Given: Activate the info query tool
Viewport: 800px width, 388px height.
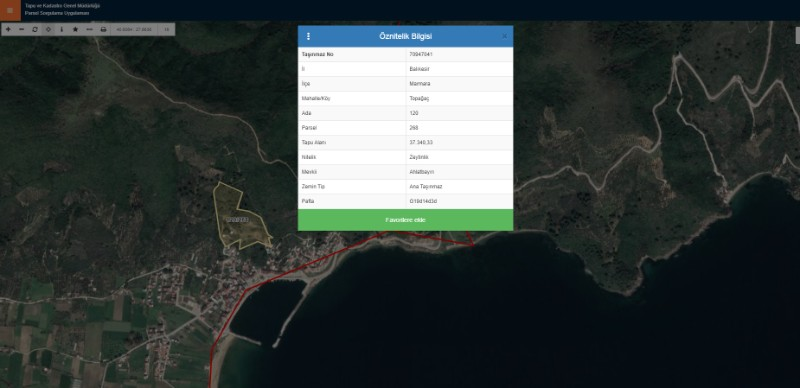Looking at the screenshot, I should click(62, 29).
